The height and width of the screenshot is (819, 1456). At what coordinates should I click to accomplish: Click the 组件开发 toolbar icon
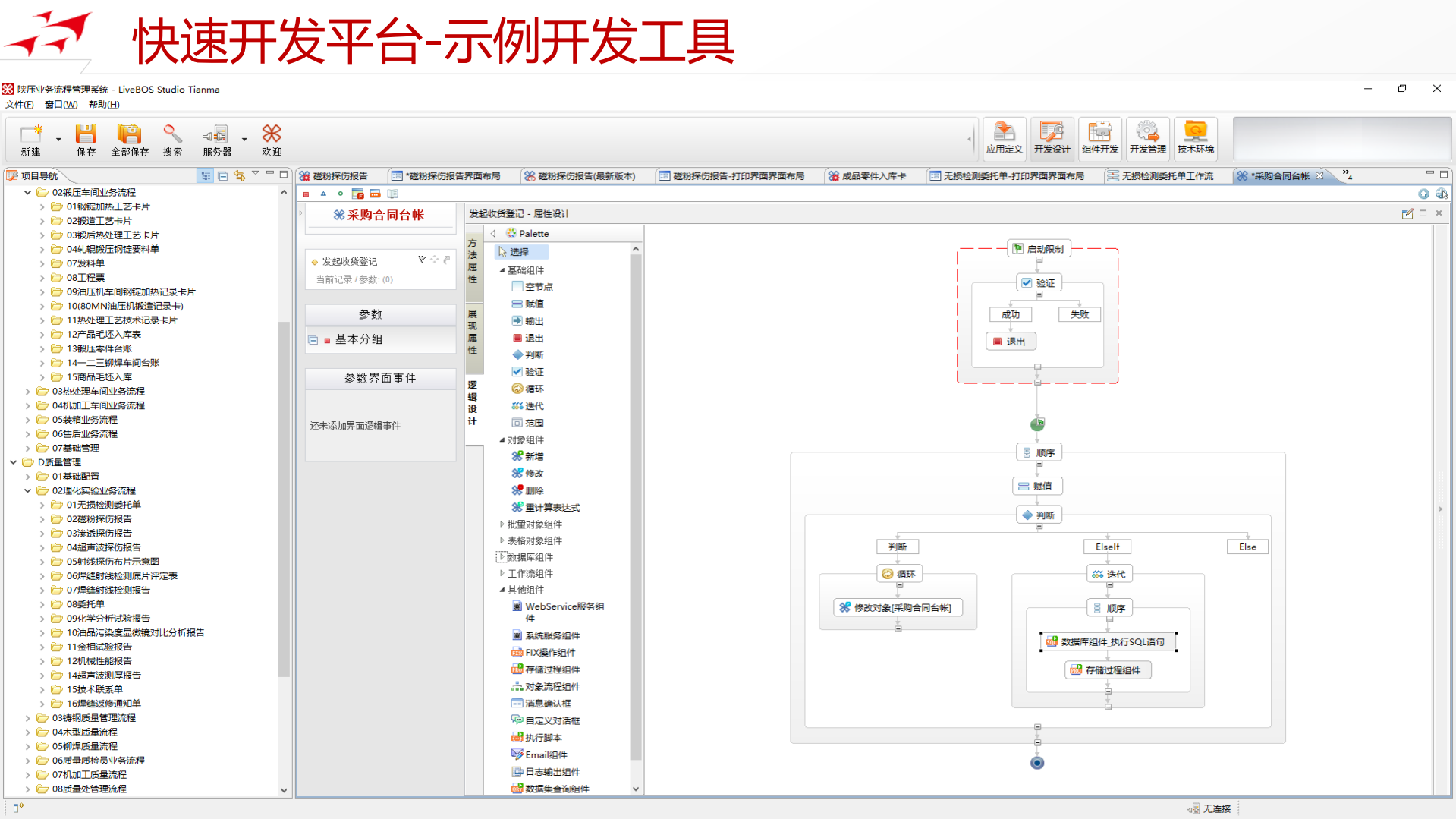(x=1100, y=139)
